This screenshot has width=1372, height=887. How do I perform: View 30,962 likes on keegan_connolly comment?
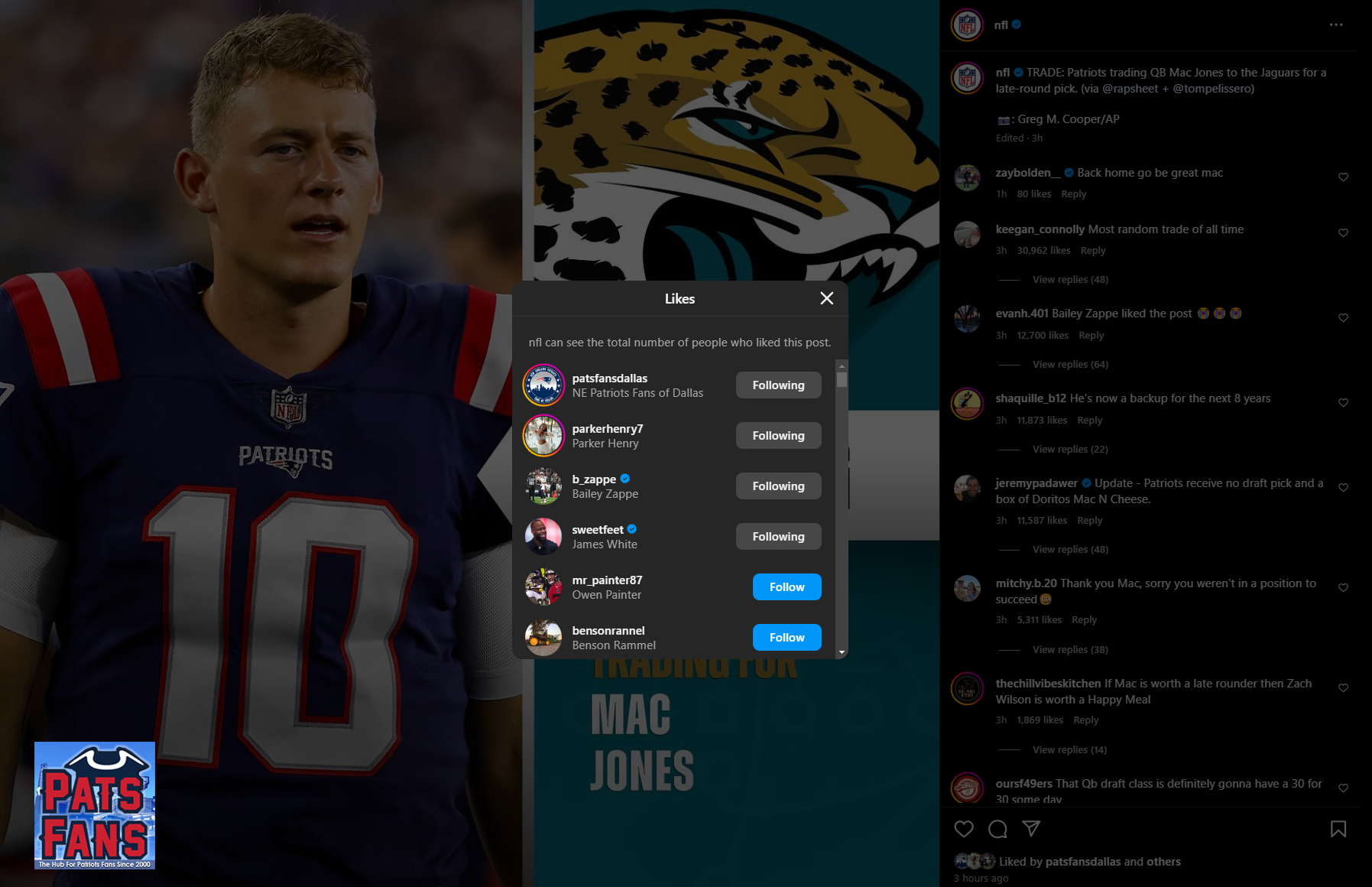[x=1043, y=250]
